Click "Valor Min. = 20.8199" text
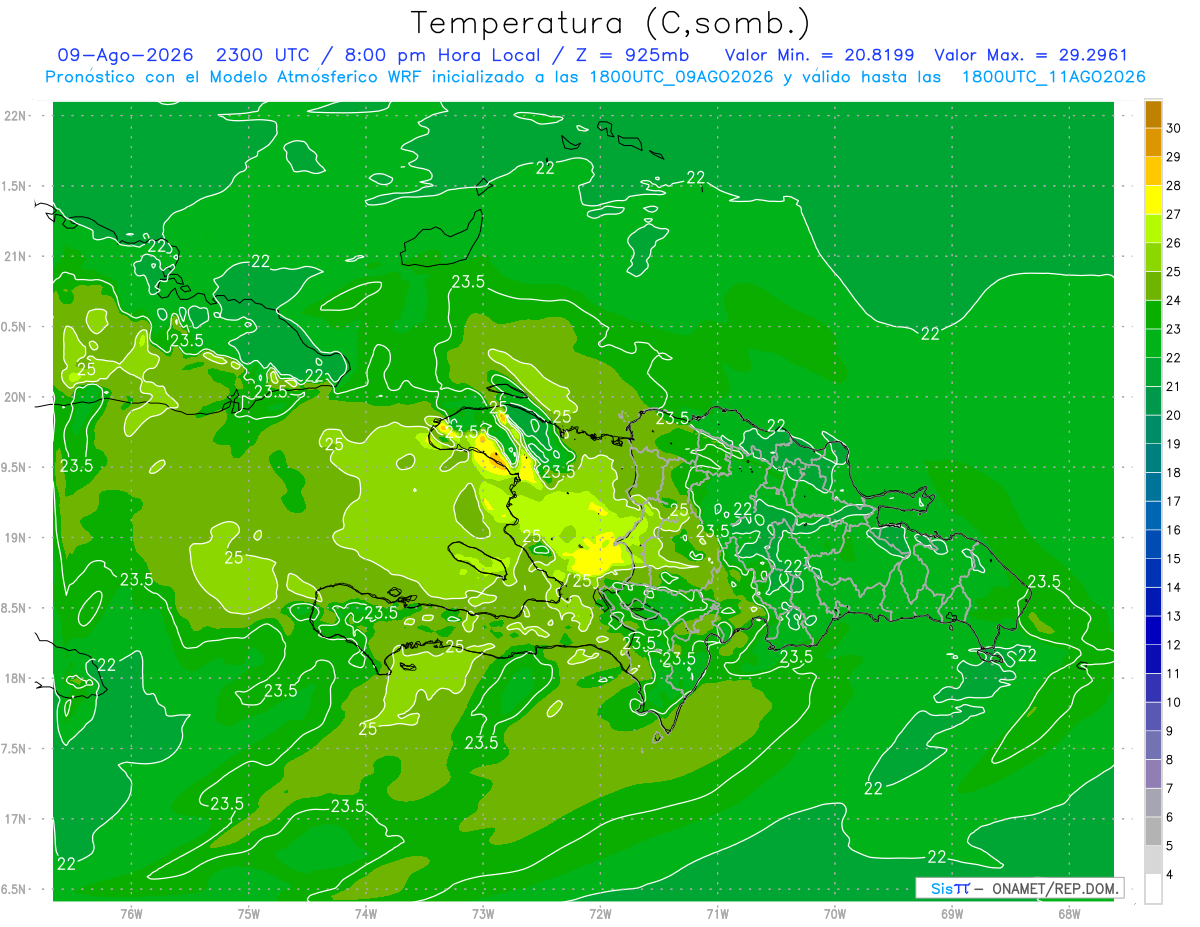The image size is (1200, 927). pos(819,55)
